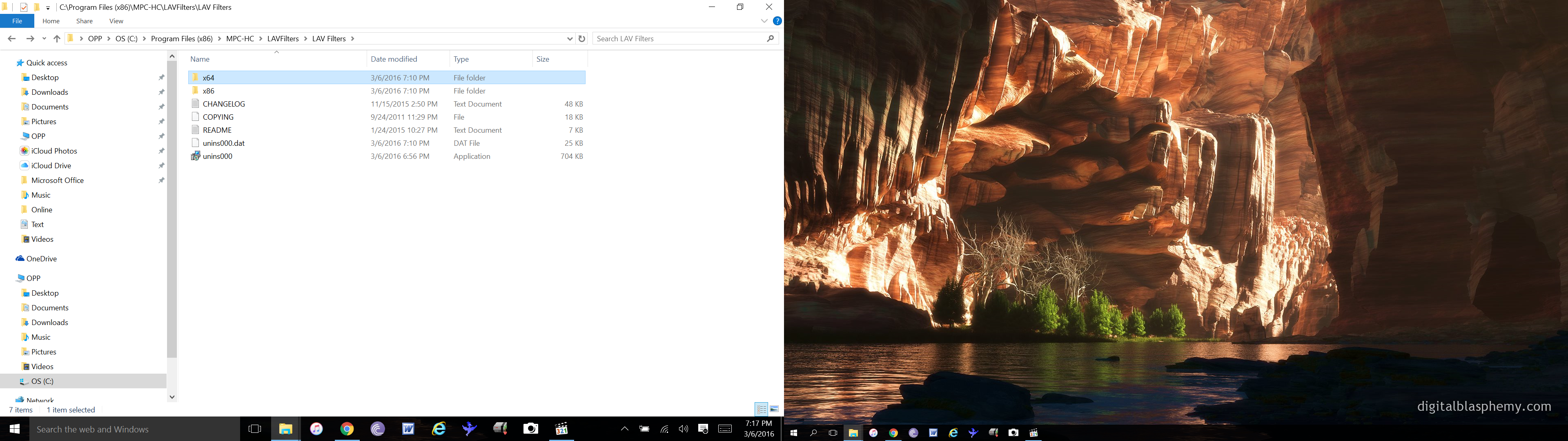Select iCloud Drive in Quick access

tap(51, 166)
